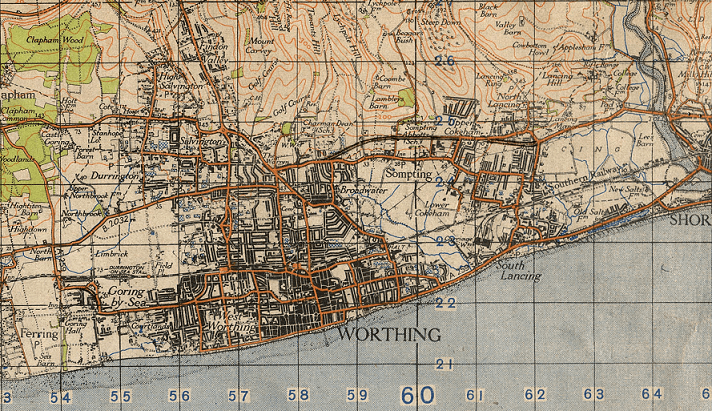Click grid easting number 62

535,395
